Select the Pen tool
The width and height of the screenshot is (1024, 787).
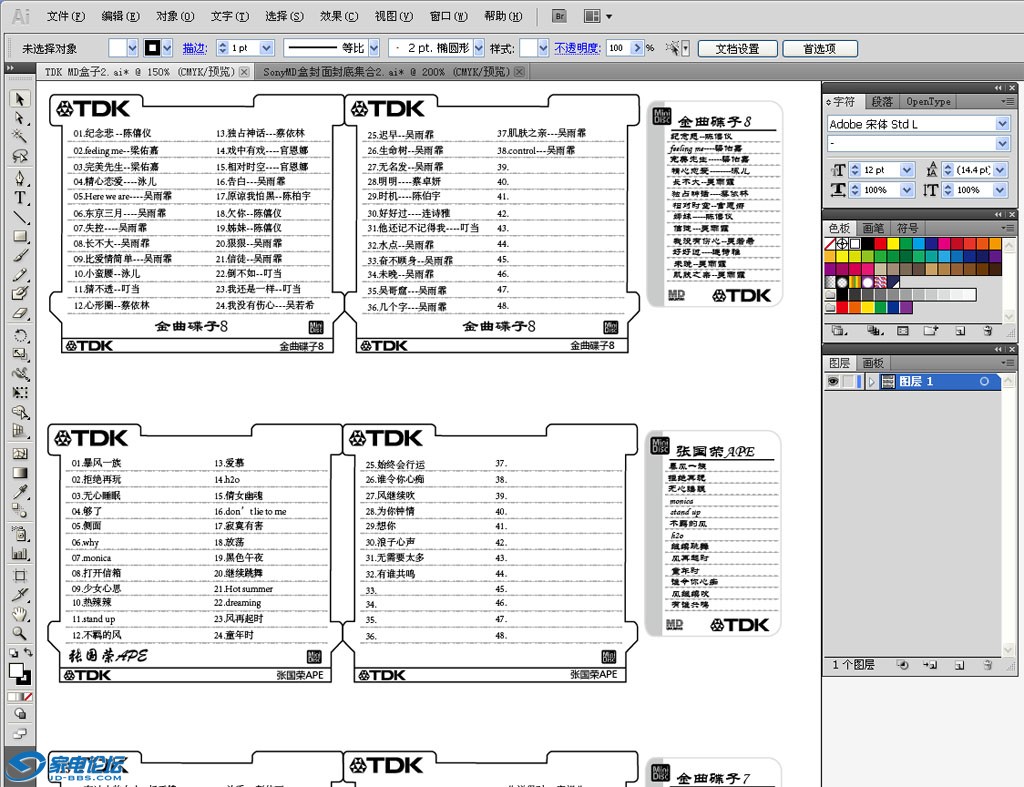[x=20, y=178]
